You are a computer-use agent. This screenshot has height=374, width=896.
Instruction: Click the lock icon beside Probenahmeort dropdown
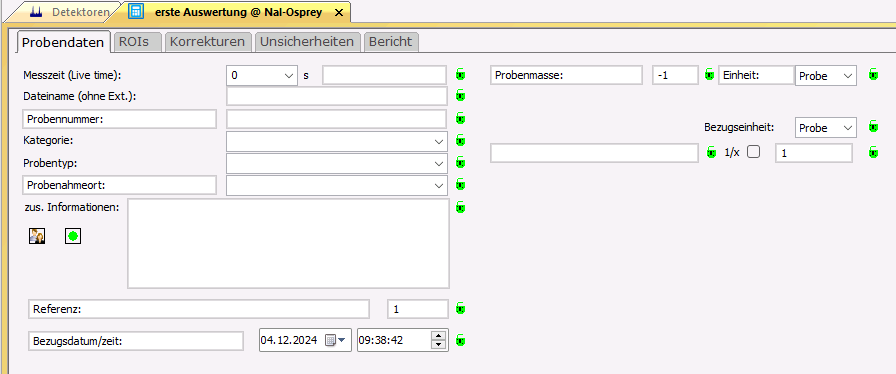(461, 185)
